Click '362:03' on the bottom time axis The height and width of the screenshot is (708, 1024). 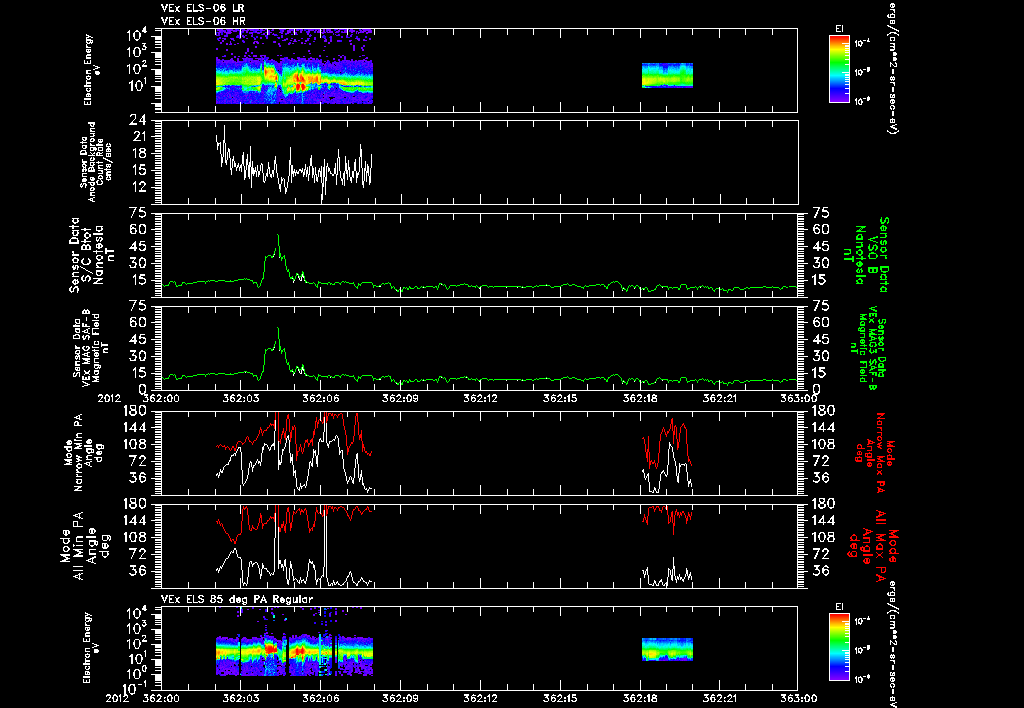[x=240, y=698]
